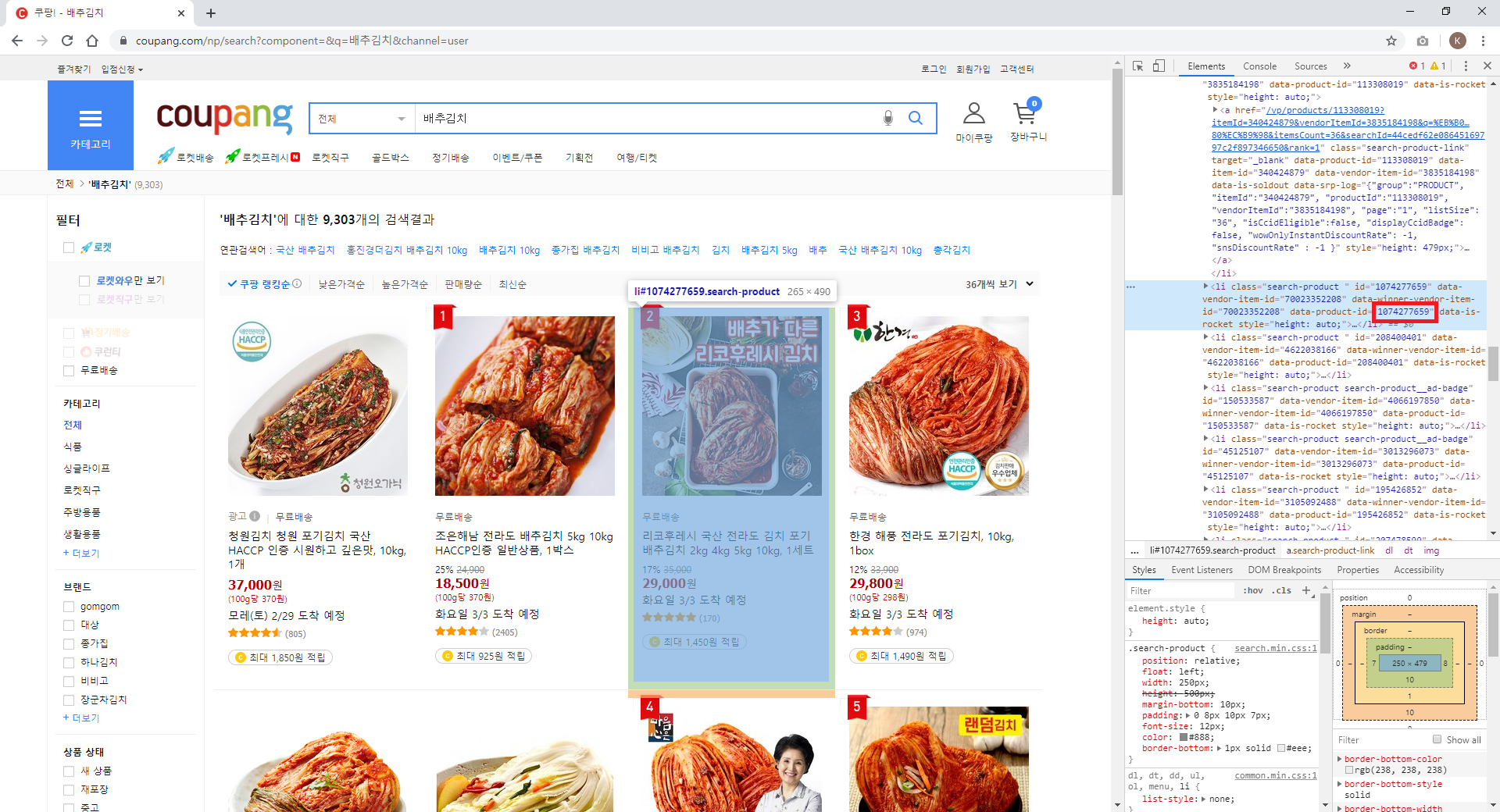Click #888 color swatch
Viewport: 1500px width, 812px height.
click(1184, 737)
